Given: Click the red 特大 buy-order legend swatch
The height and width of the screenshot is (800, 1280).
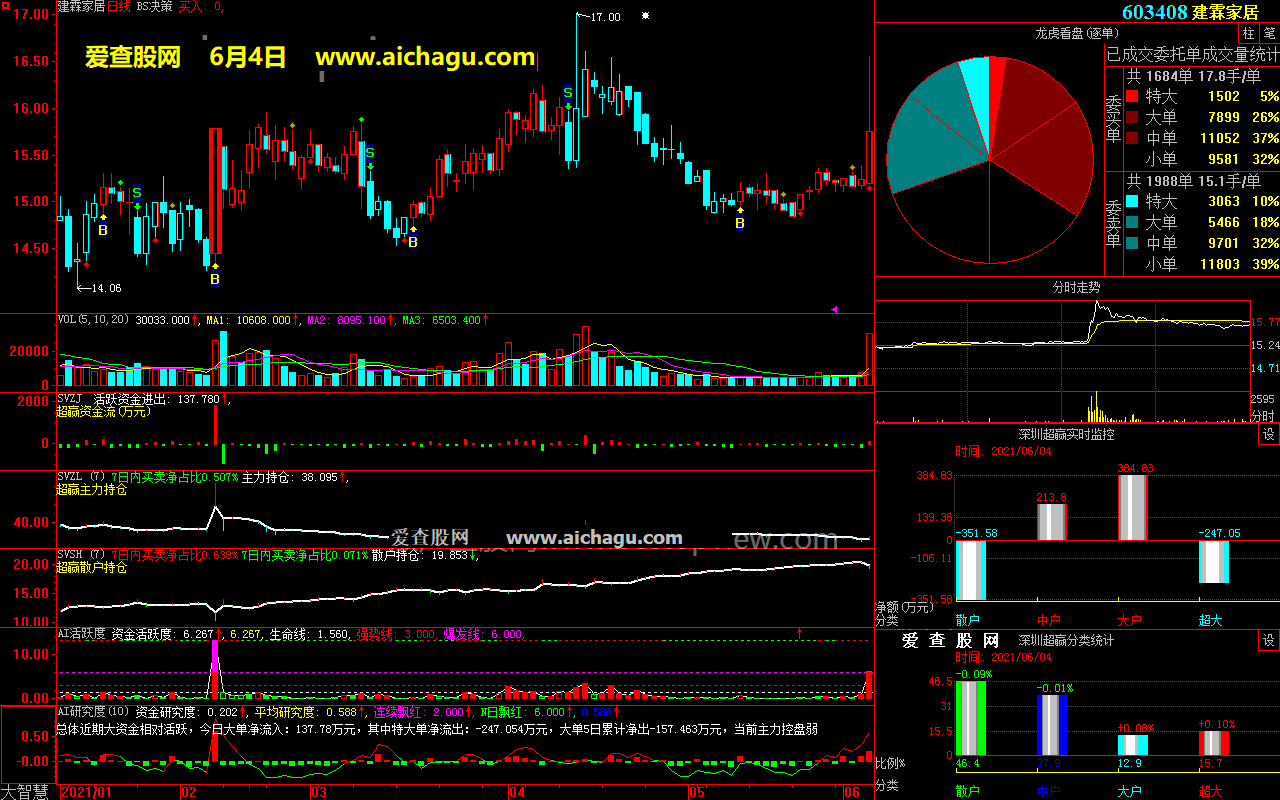Looking at the screenshot, I should pyautogui.click(x=1132, y=97).
